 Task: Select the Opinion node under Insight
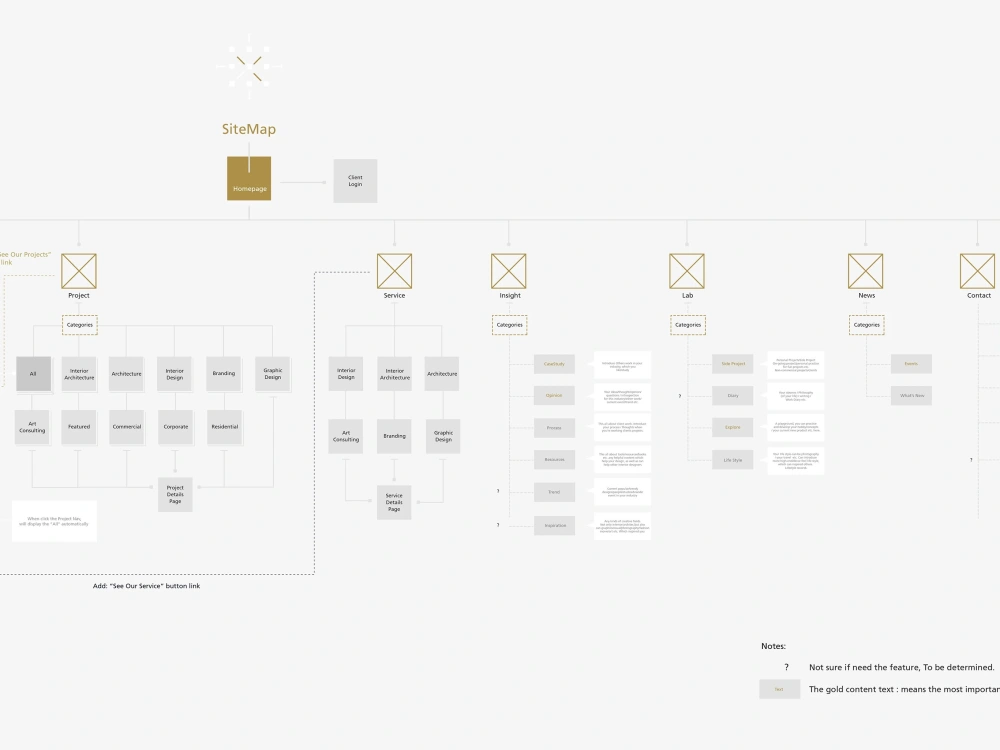[554, 395]
